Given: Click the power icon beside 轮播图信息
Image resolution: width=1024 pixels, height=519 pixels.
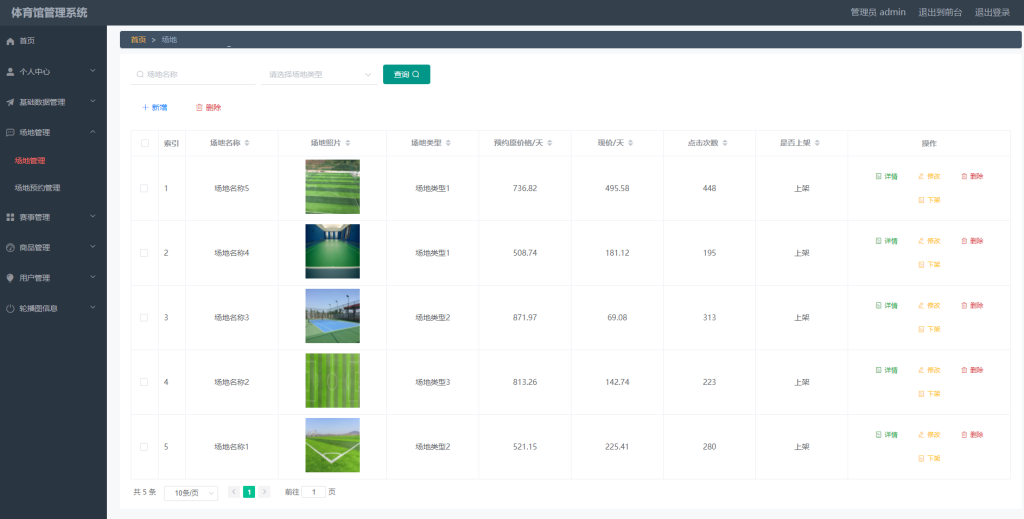Looking at the screenshot, I should [10, 308].
